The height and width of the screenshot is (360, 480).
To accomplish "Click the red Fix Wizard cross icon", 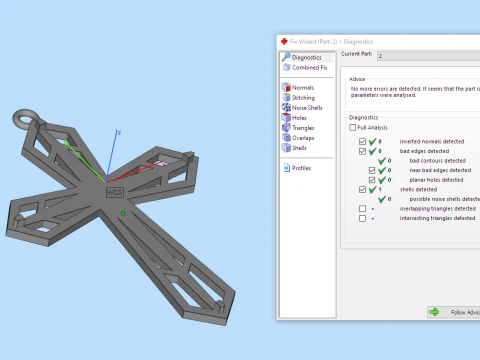I will (x=284, y=41).
